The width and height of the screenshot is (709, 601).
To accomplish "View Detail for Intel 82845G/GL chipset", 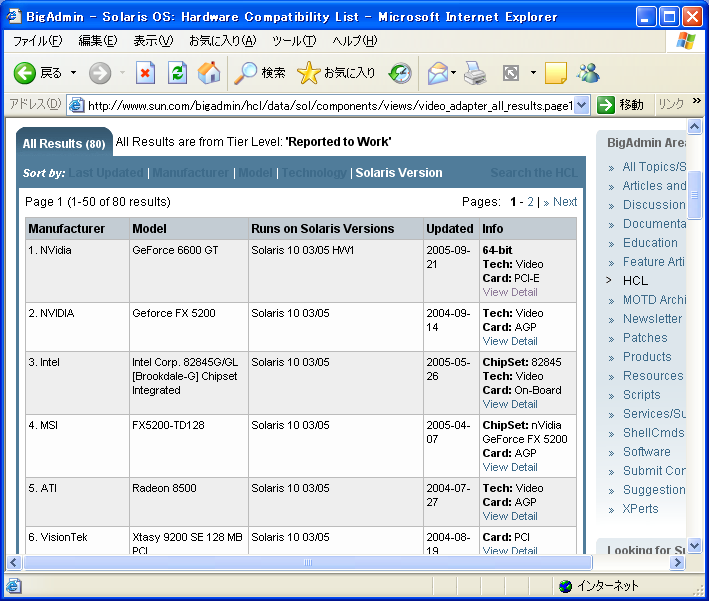I will pyautogui.click(x=510, y=404).
